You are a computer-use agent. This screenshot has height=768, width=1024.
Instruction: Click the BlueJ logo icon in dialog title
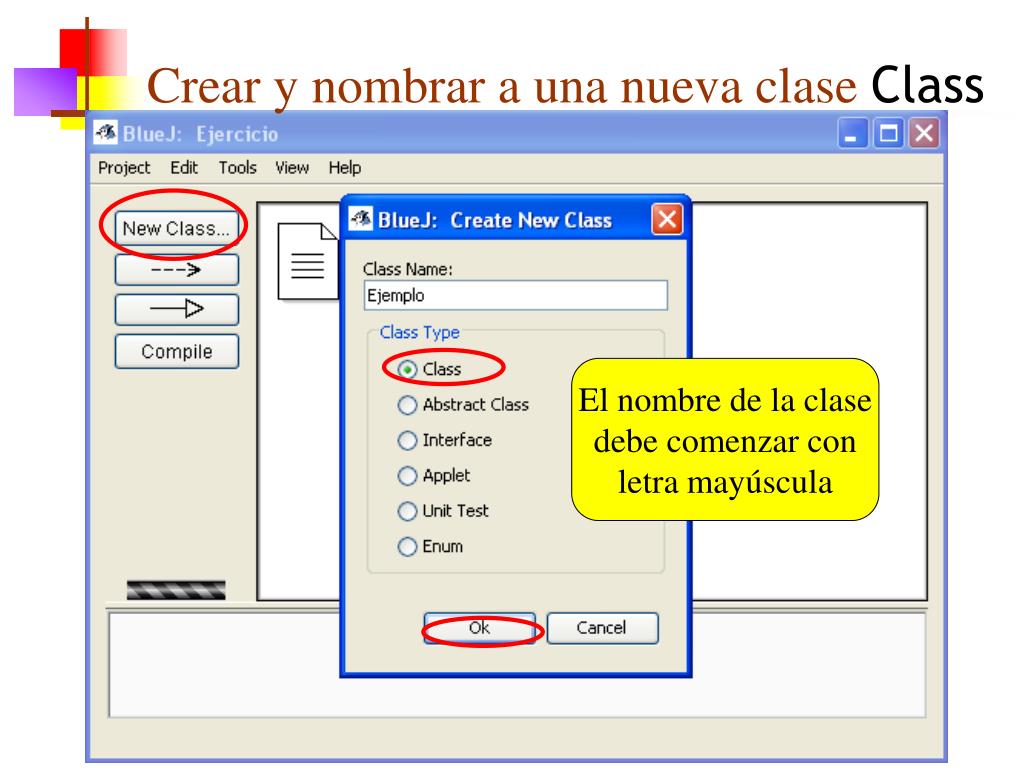click(x=361, y=219)
